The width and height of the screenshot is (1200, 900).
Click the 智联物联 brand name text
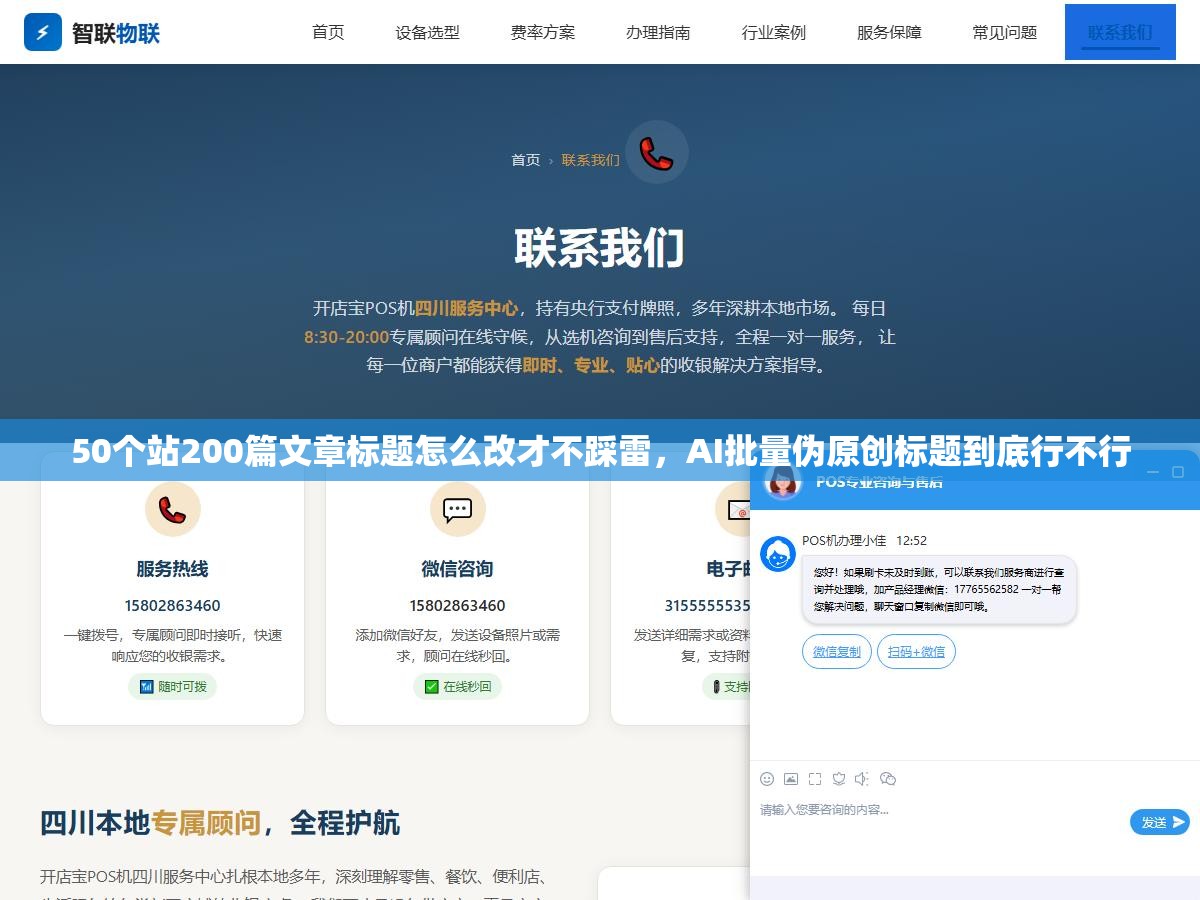116,33
